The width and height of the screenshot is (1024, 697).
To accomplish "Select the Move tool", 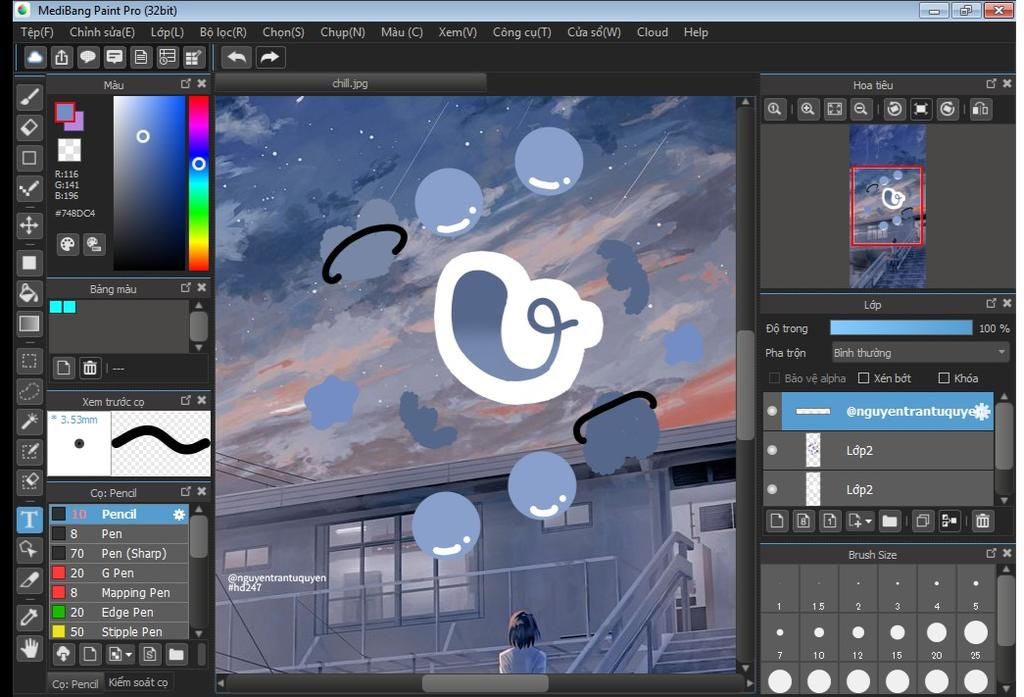I will coord(29,225).
